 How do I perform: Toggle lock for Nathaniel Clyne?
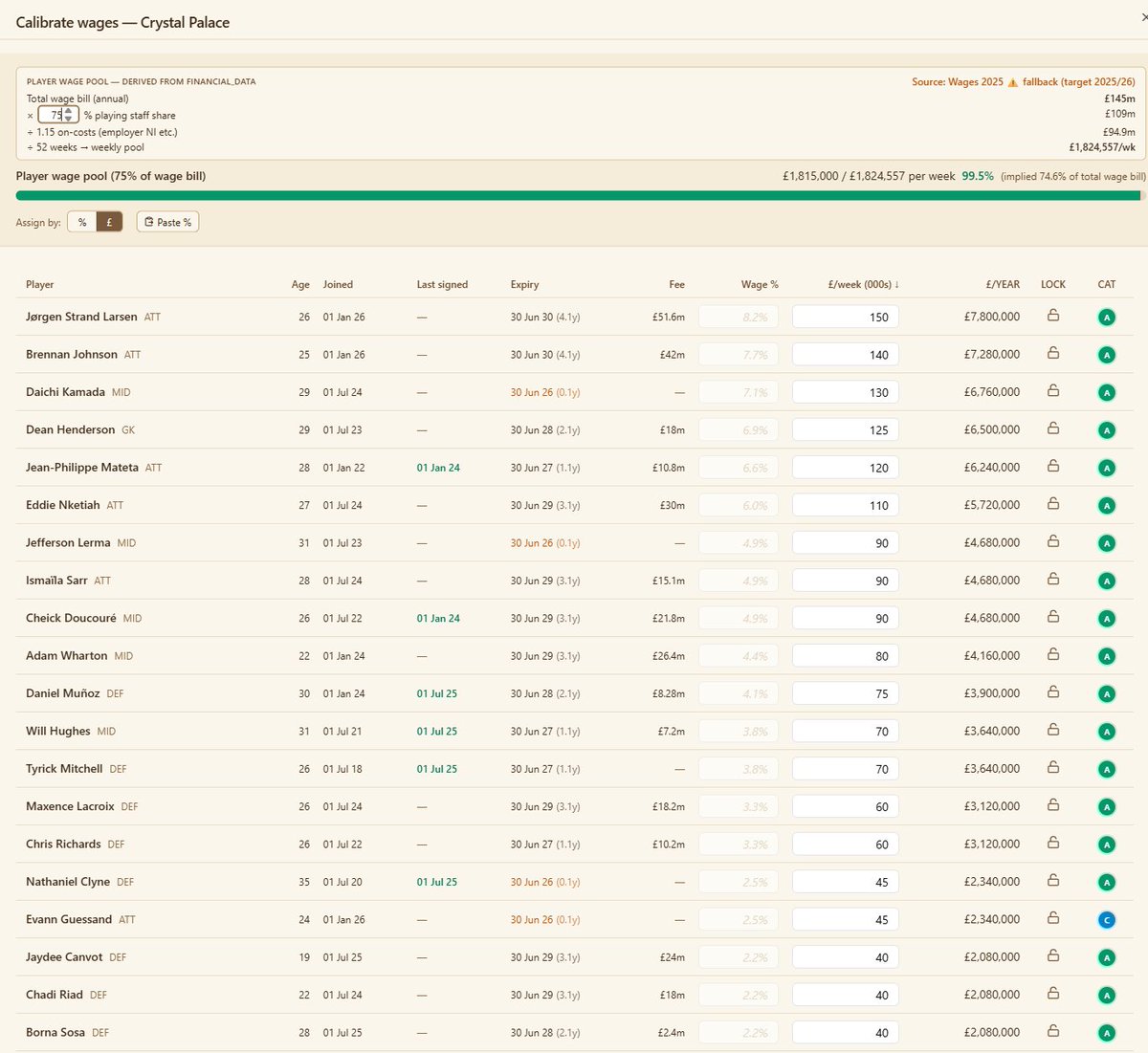1053,881
